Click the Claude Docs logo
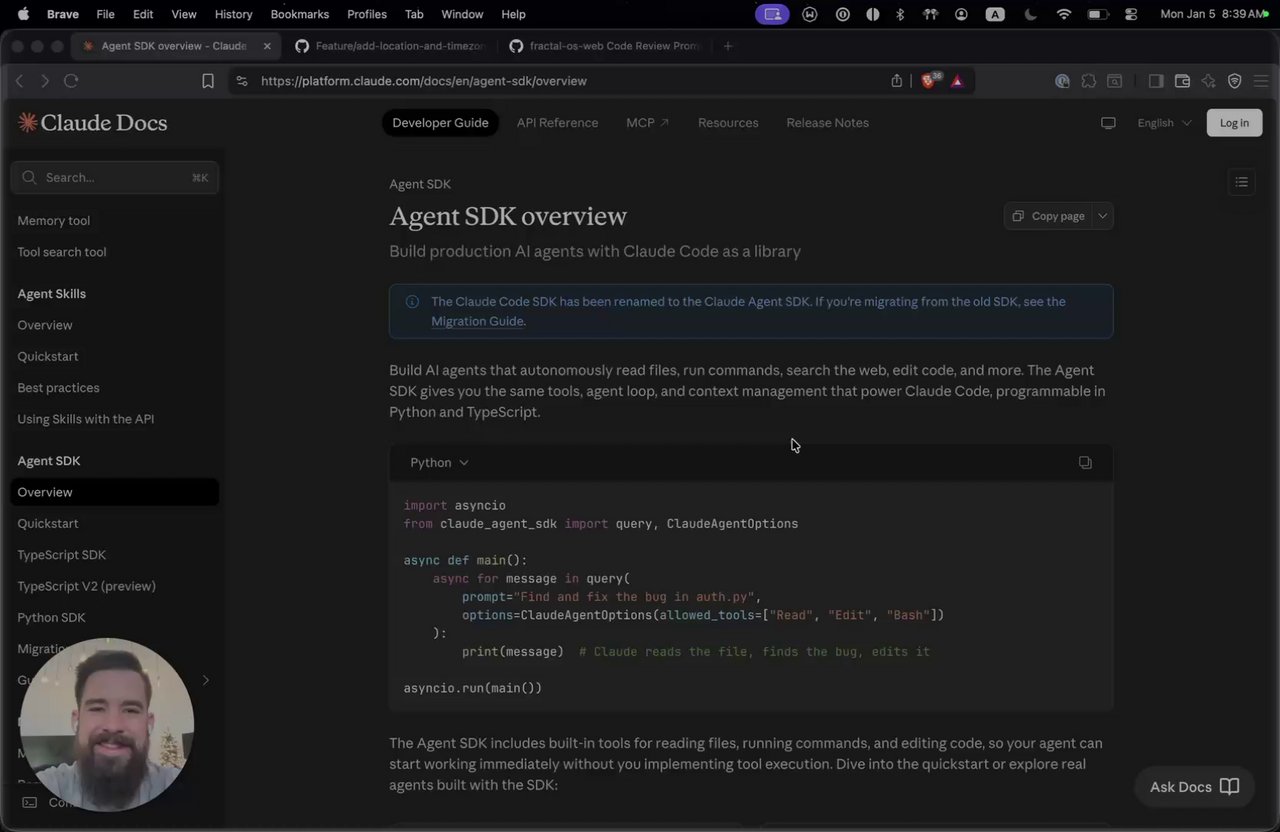This screenshot has height=832, width=1280. (92, 123)
